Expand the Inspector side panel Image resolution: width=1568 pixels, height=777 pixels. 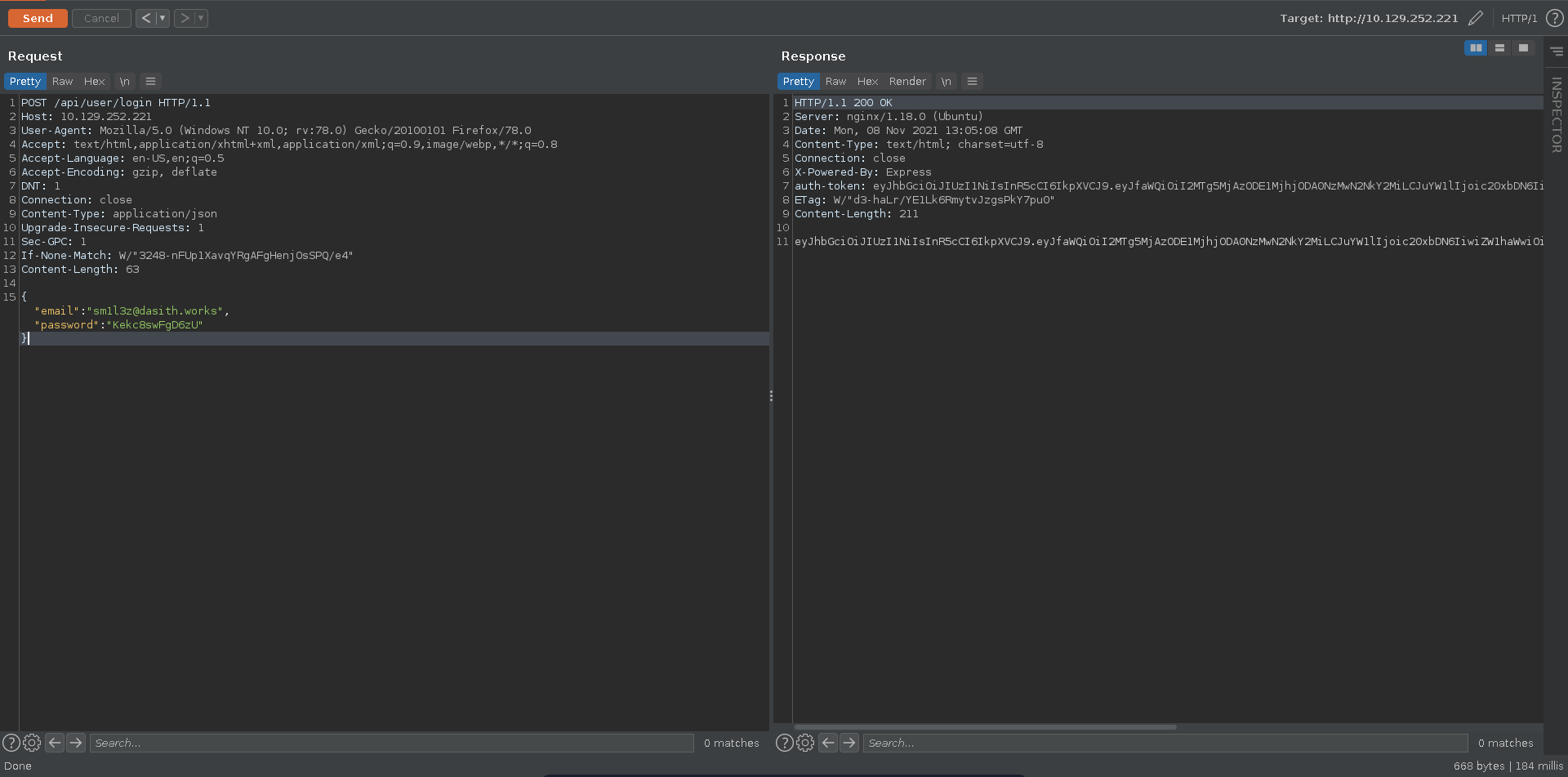1556,114
